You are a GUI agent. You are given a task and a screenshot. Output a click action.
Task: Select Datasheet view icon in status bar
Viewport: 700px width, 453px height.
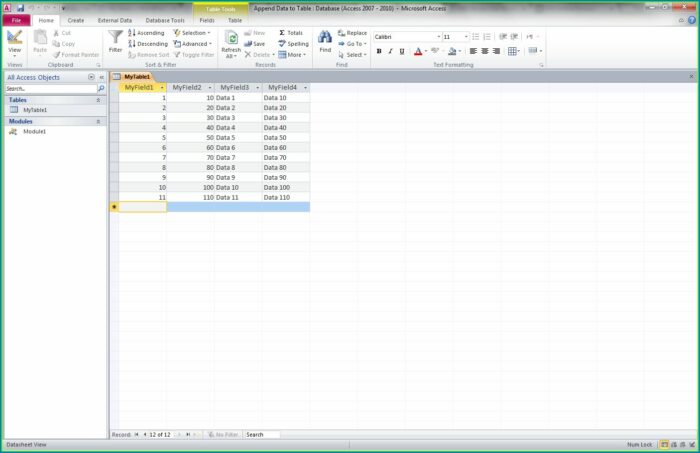point(664,445)
